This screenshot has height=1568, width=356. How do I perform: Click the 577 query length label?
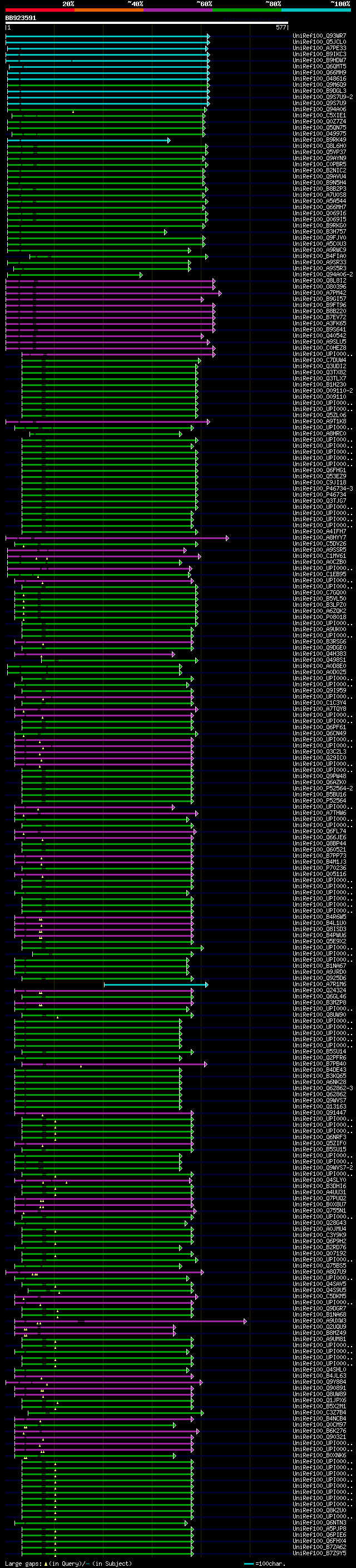tap(280, 27)
